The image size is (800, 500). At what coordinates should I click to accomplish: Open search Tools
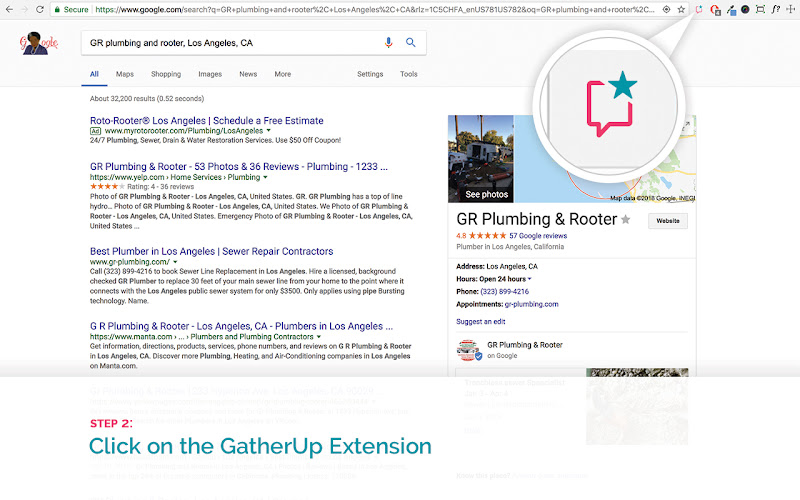pos(409,74)
